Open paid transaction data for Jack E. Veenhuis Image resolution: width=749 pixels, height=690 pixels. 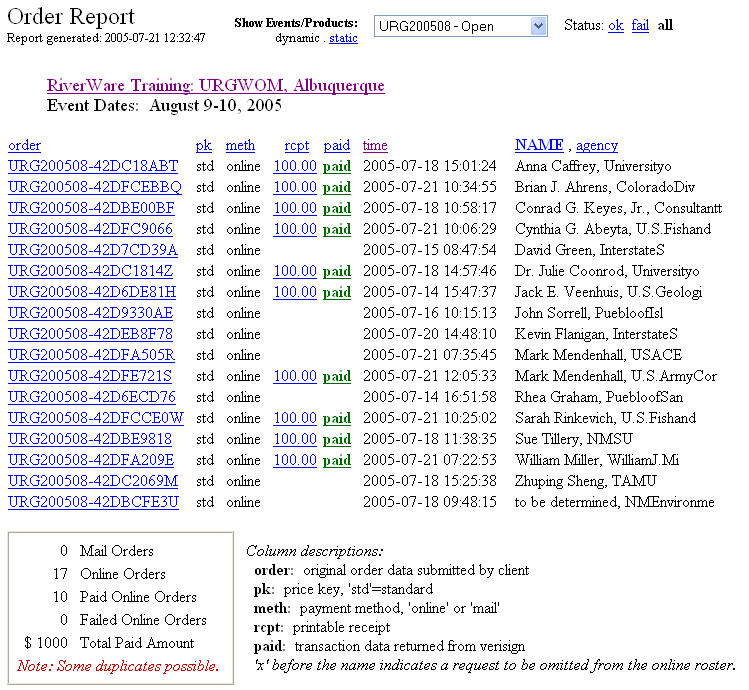click(x=337, y=292)
